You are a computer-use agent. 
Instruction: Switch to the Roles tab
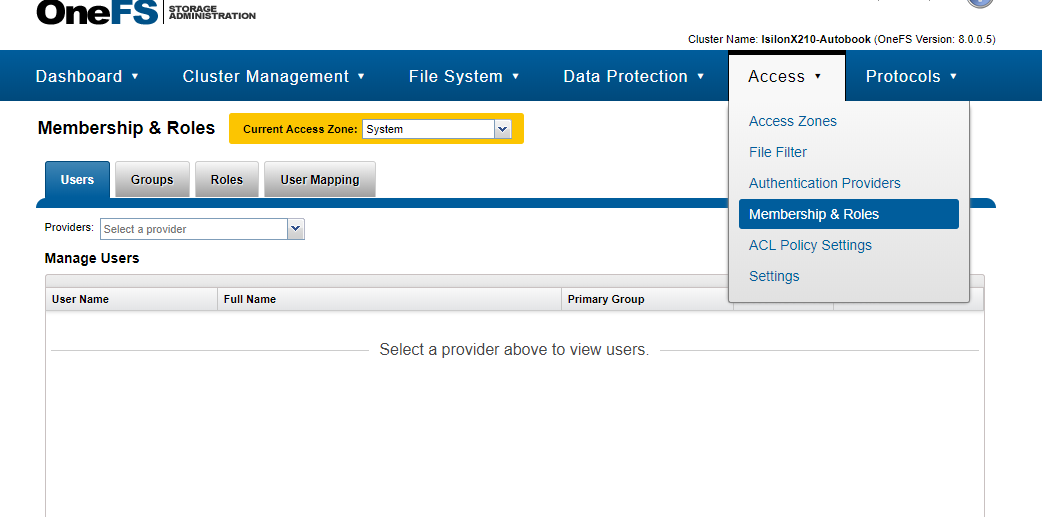[x=227, y=179]
